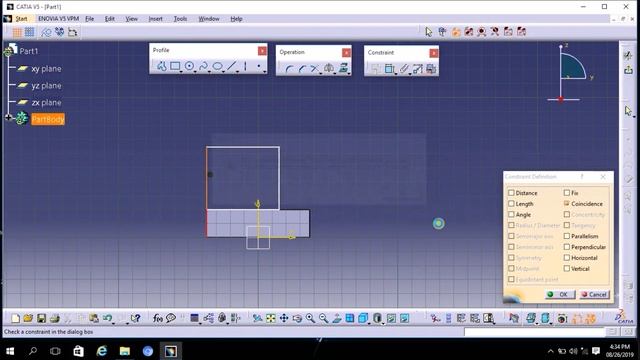
Task: Choose the Chamfer tool in Operation toolbar
Action: coord(302,69)
